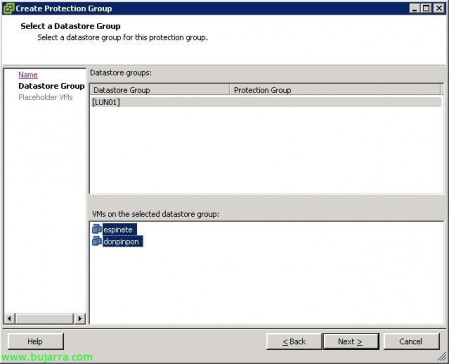This screenshot has width=449, height=364.
Task: Click the Next button
Action: 350,341
